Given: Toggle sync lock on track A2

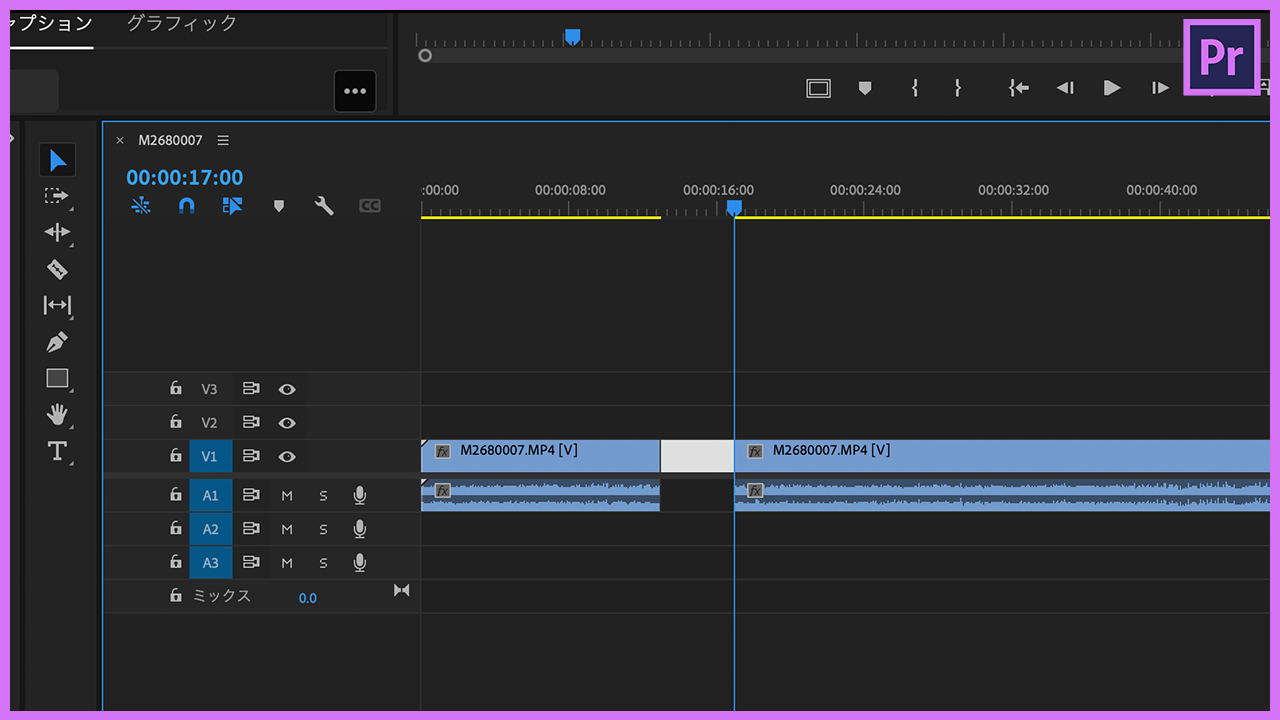Looking at the screenshot, I should [x=251, y=529].
